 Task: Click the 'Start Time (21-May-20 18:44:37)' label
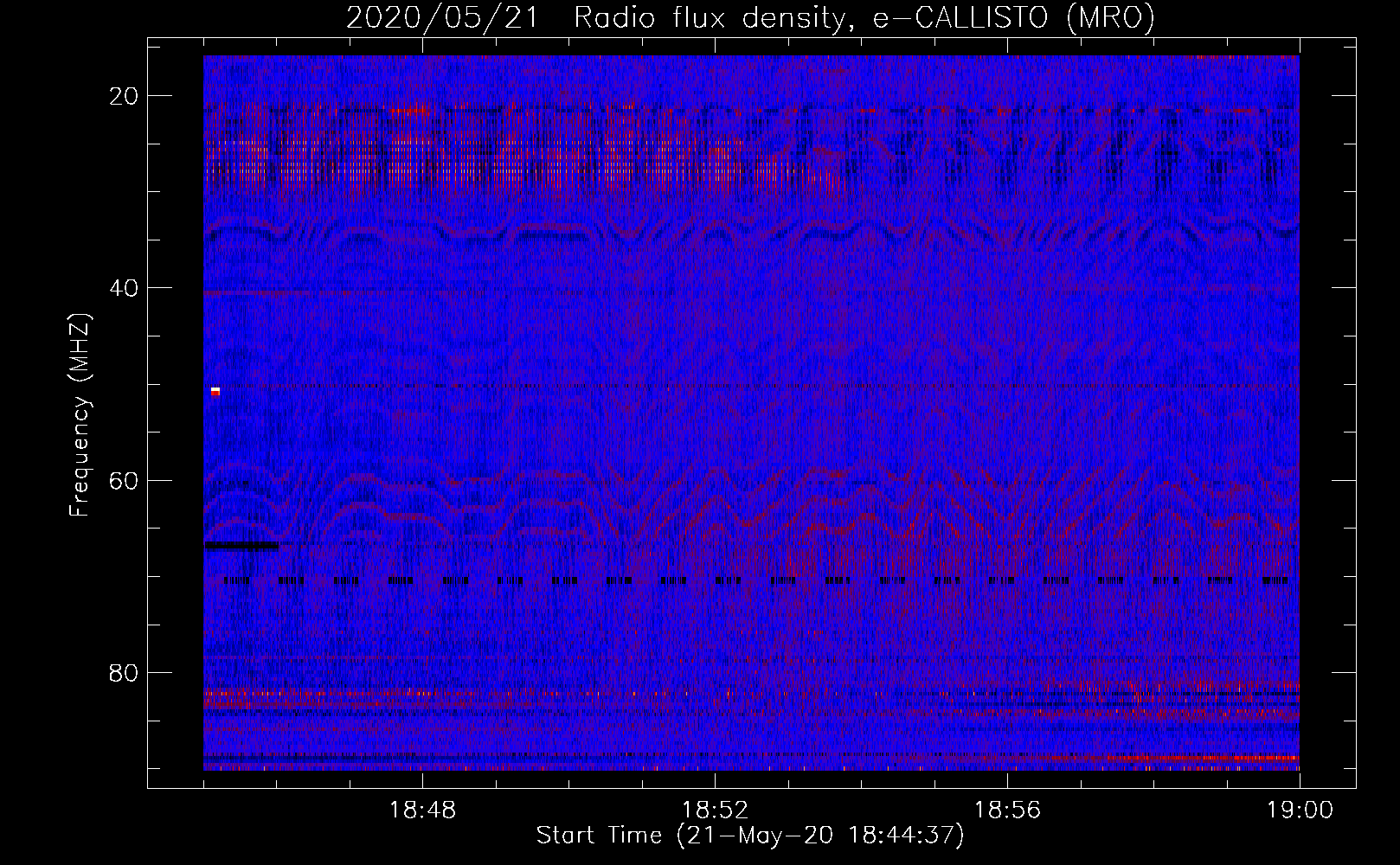750,836
